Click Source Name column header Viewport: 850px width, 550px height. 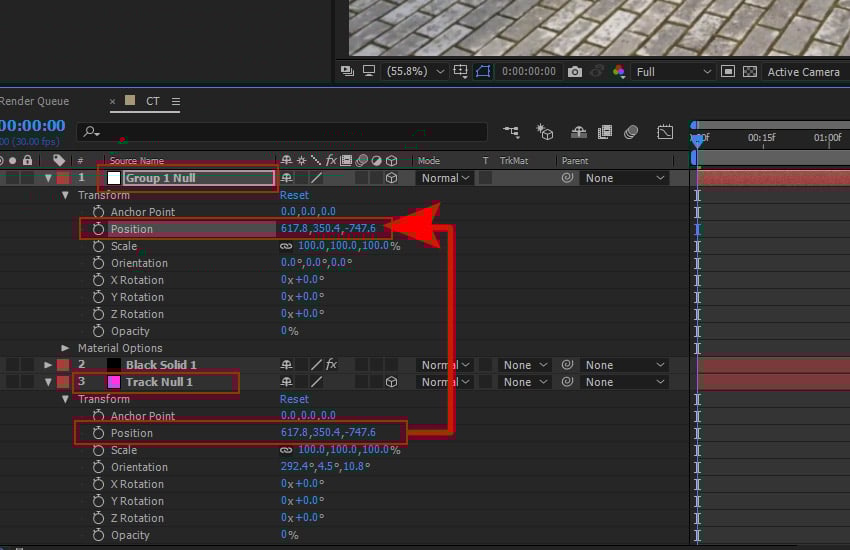click(137, 160)
